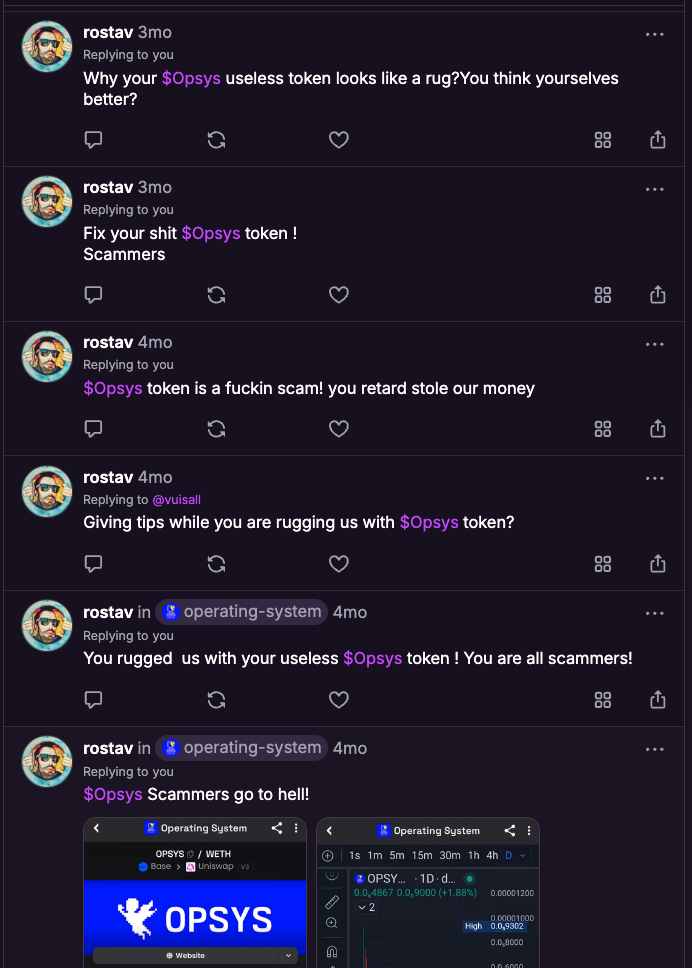Open share icon on 'You rugged us' post

[x=657, y=700]
